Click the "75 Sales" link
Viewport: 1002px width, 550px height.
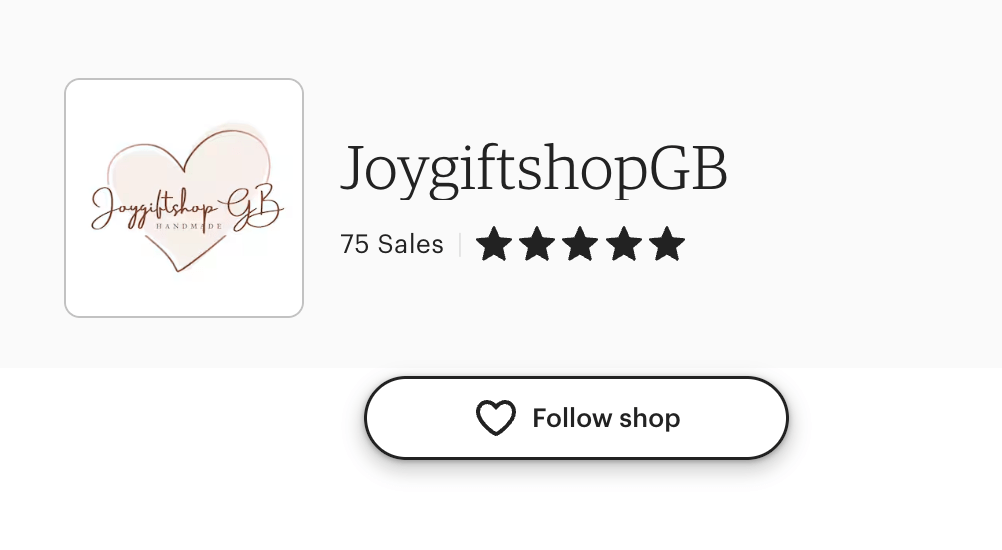392,244
